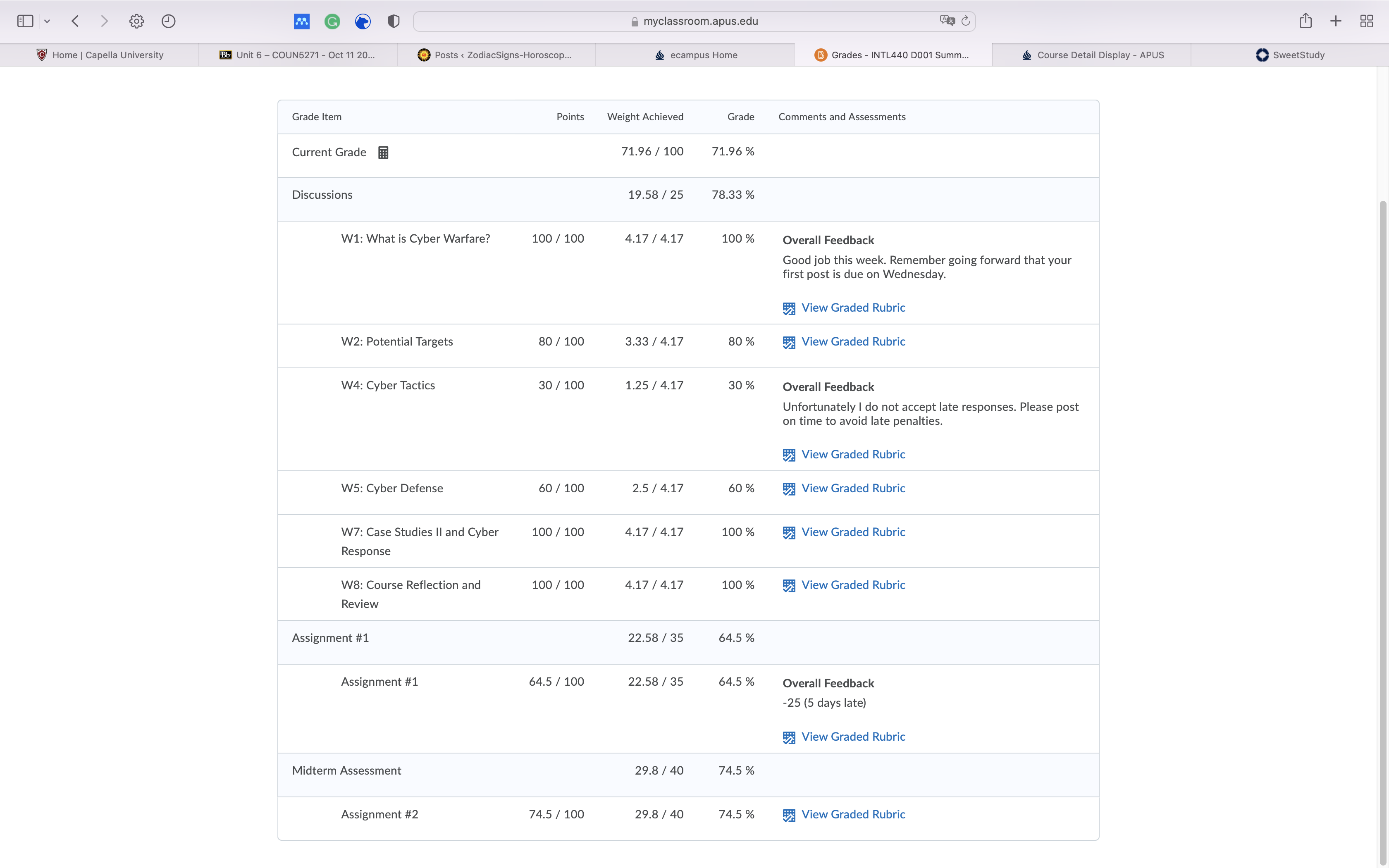Open the Share menu
The image size is (1389, 868).
[1305, 21]
